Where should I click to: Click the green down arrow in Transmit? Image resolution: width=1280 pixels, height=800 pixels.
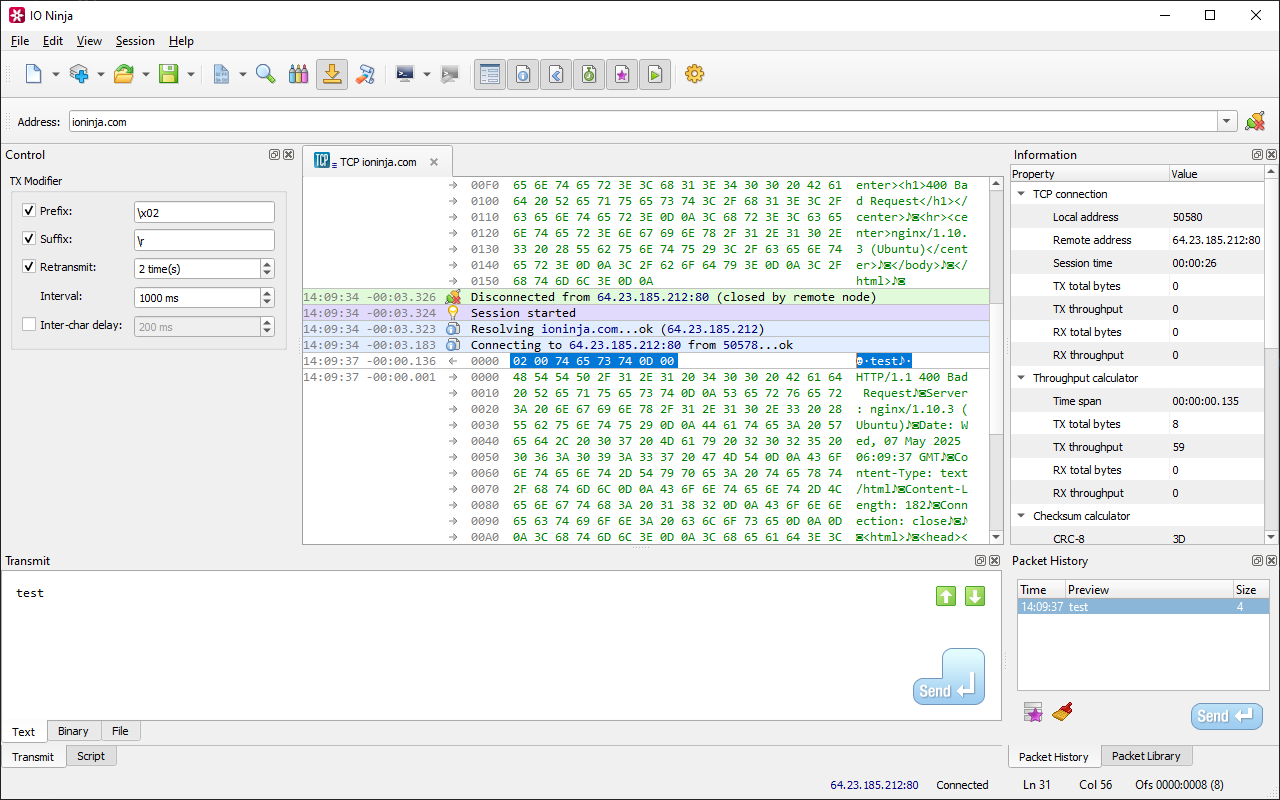coord(975,596)
